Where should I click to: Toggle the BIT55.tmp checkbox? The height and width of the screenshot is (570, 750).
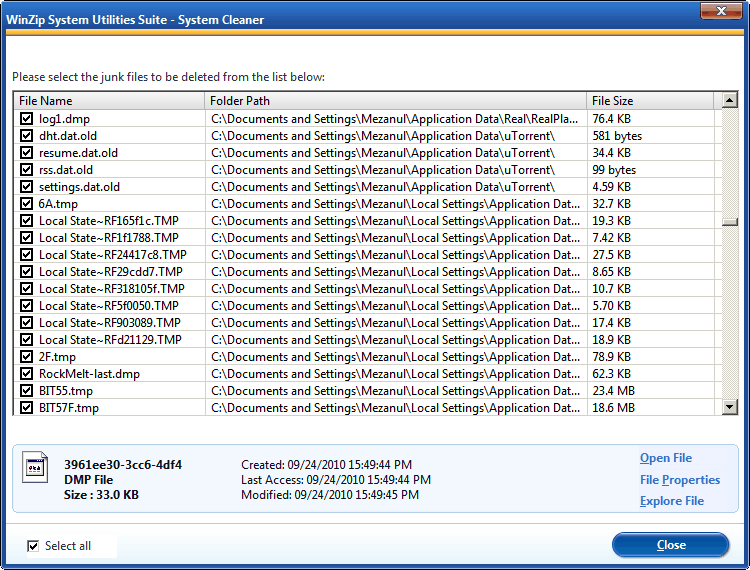26,391
